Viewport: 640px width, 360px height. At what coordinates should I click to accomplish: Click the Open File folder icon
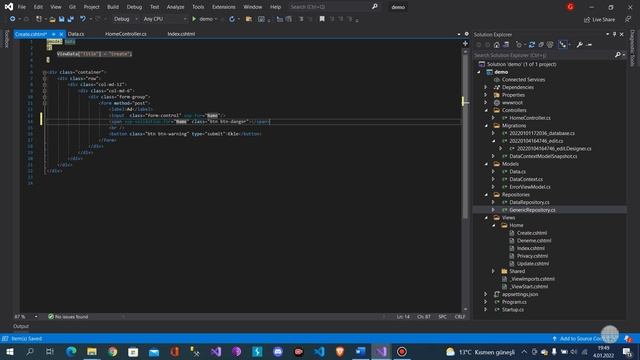click(52, 19)
